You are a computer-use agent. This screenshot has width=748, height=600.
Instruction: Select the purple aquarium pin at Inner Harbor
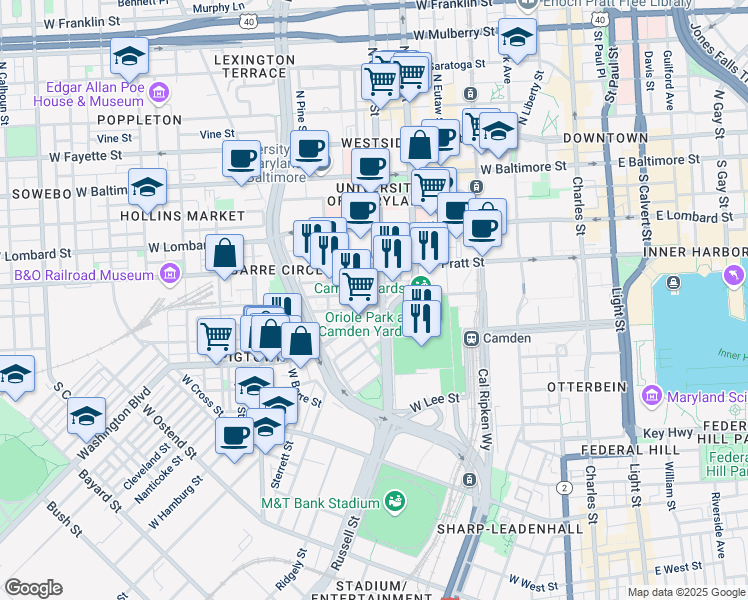click(x=734, y=276)
